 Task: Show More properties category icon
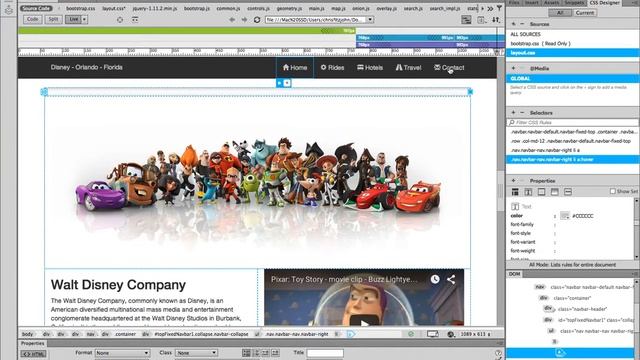[568, 192]
